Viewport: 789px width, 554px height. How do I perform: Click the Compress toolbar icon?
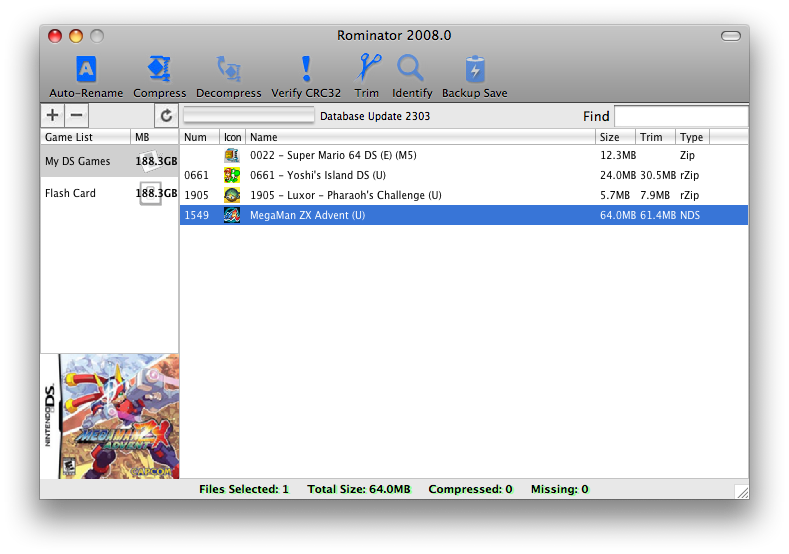[160, 69]
